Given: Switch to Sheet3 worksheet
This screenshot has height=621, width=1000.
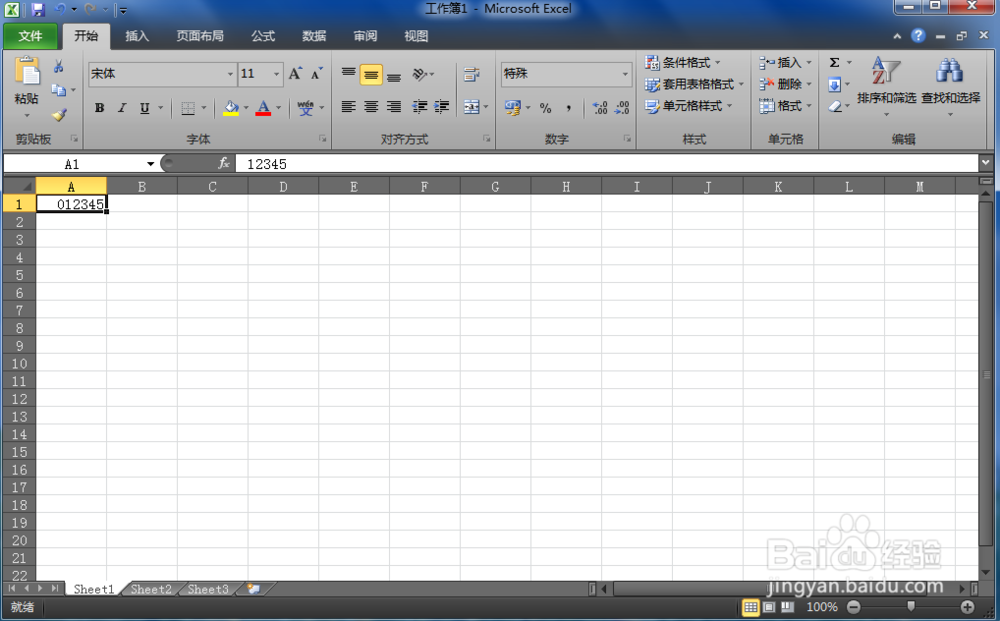Looking at the screenshot, I should (x=208, y=589).
